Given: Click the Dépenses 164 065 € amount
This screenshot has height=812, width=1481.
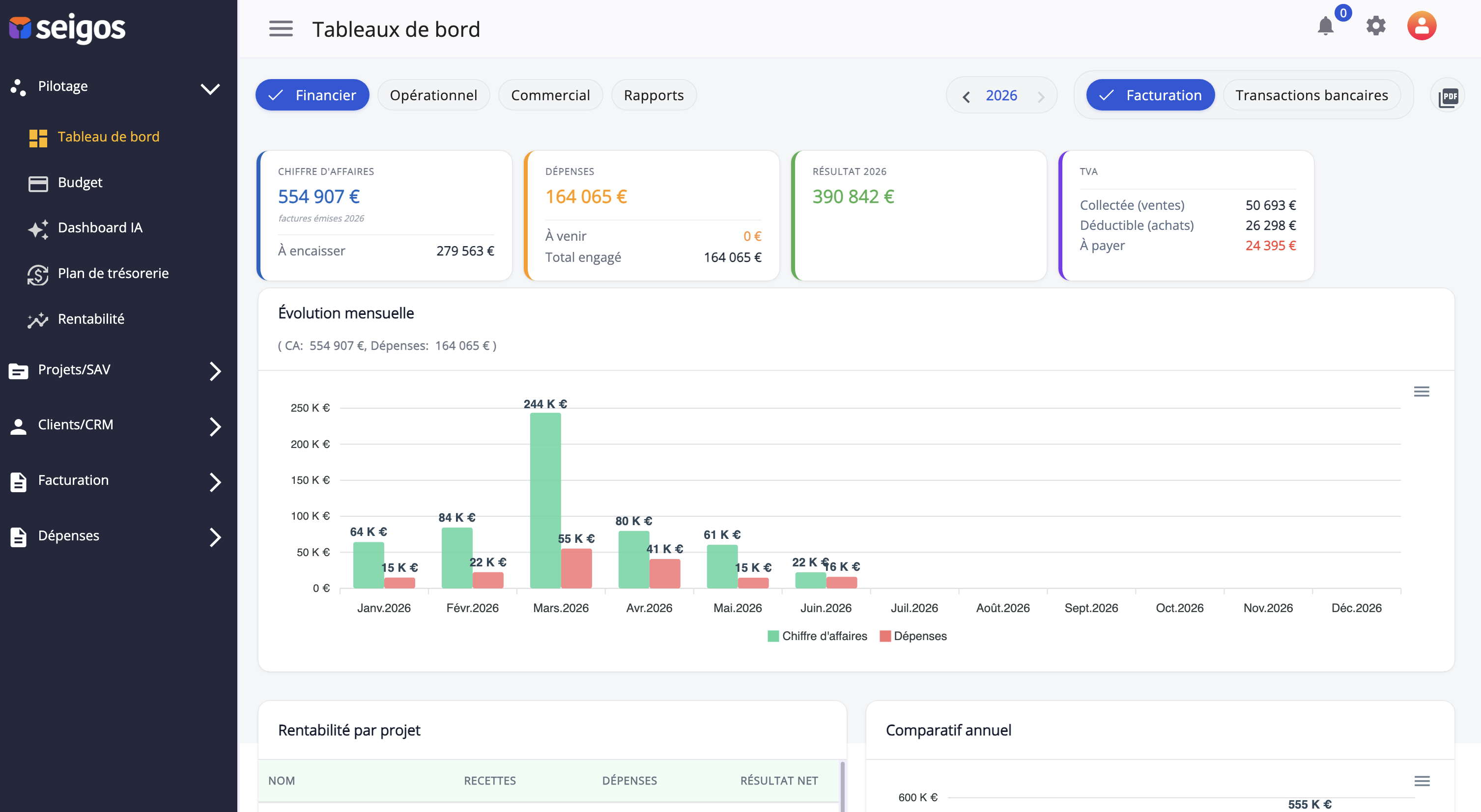Looking at the screenshot, I should (586, 197).
